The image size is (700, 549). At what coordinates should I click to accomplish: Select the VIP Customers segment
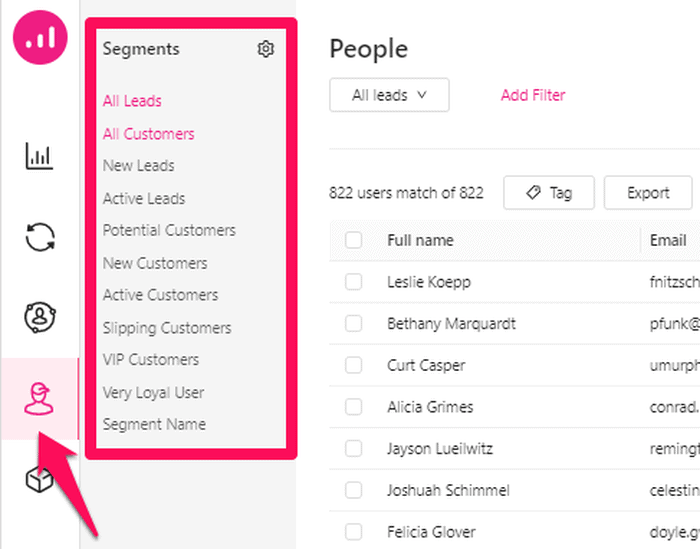pyautogui.click(x=151, y=360)
